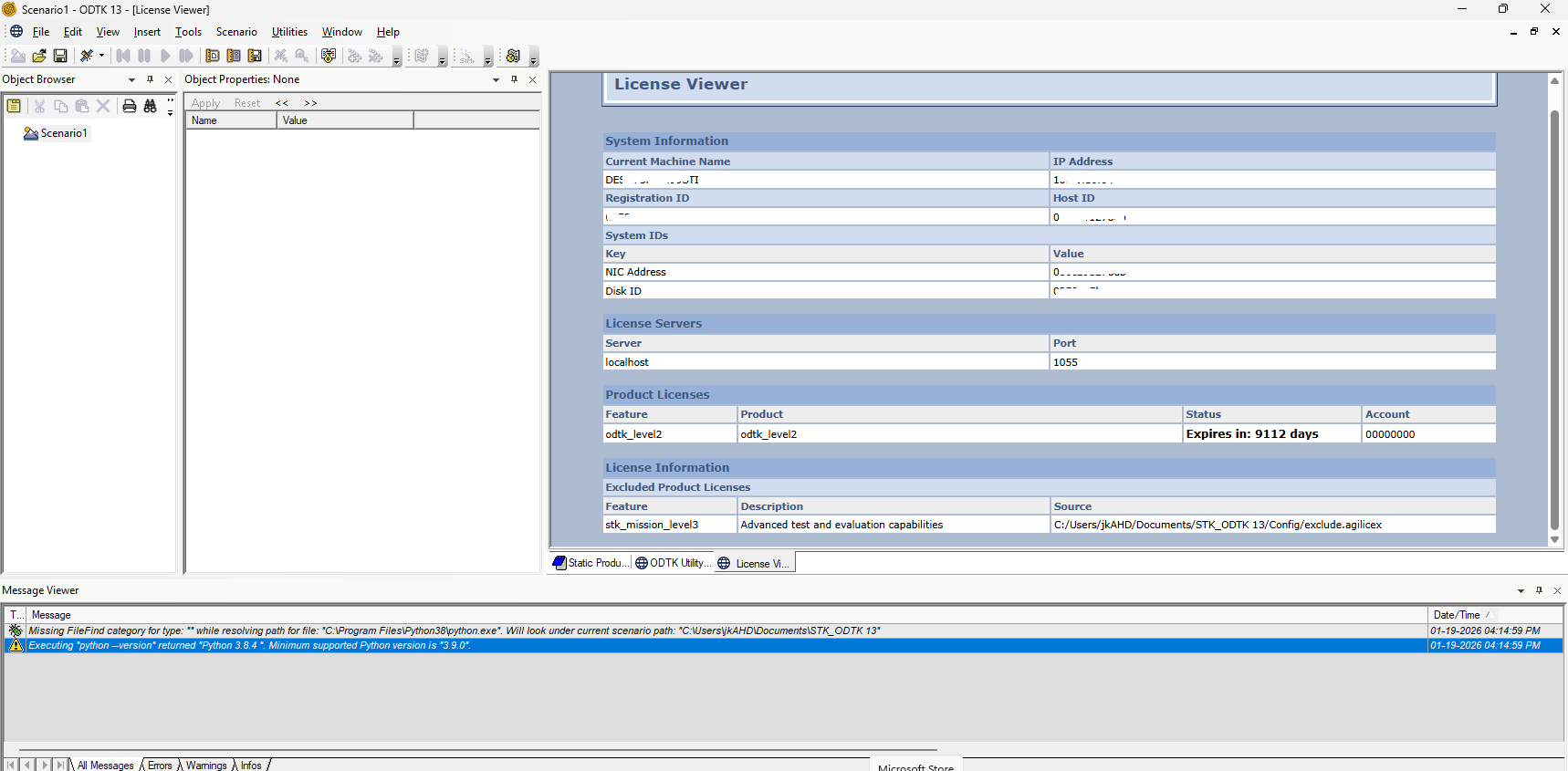Click the second greyed gears utility icon
1568x771 pixels.
click(x=376, y=56)
